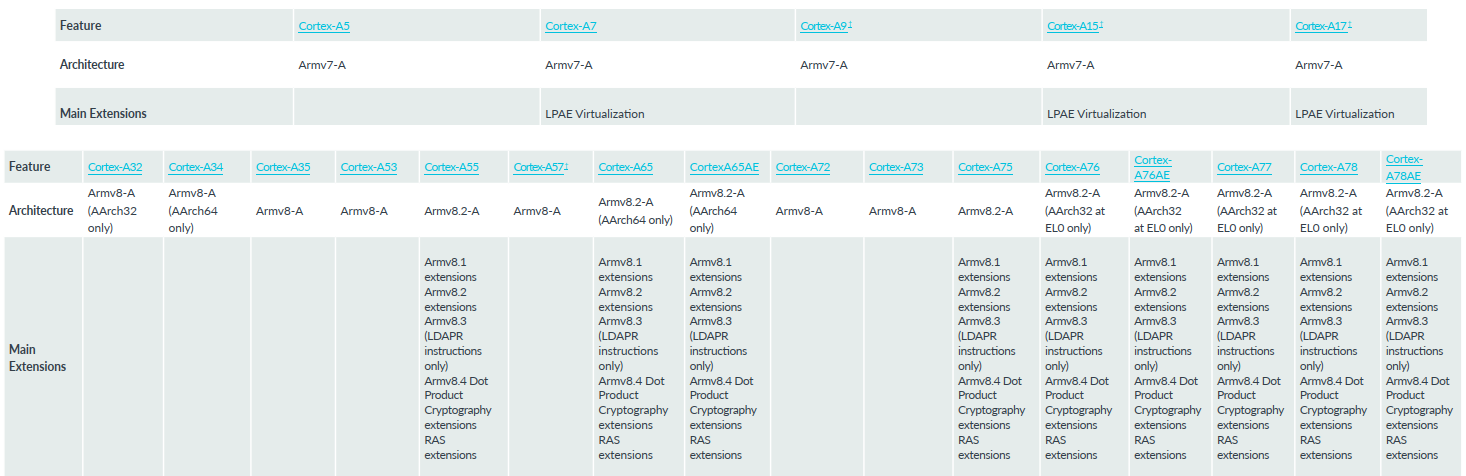1466x476 pixels.
Task: Click the Cortex-A76AE header link
Action: (1153, 167)
